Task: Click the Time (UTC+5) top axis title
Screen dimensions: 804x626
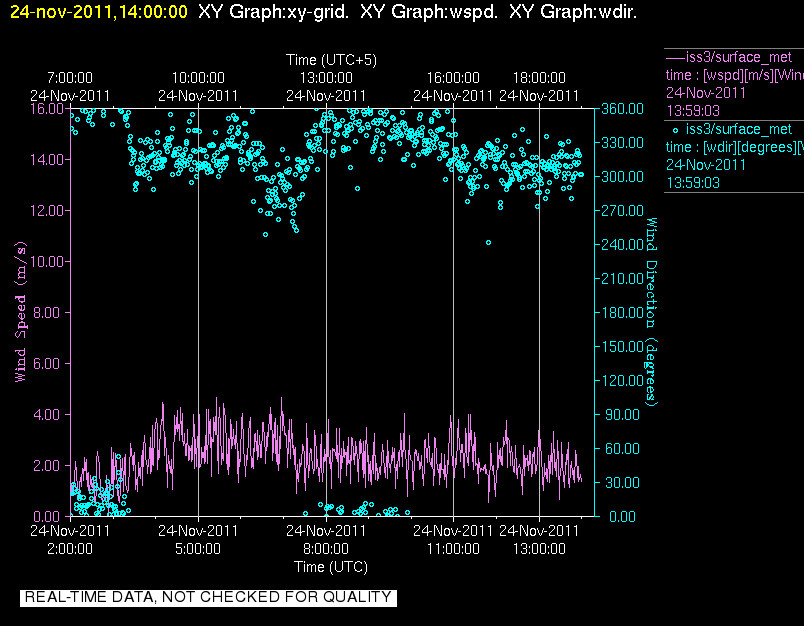Action: pos(331,60)
